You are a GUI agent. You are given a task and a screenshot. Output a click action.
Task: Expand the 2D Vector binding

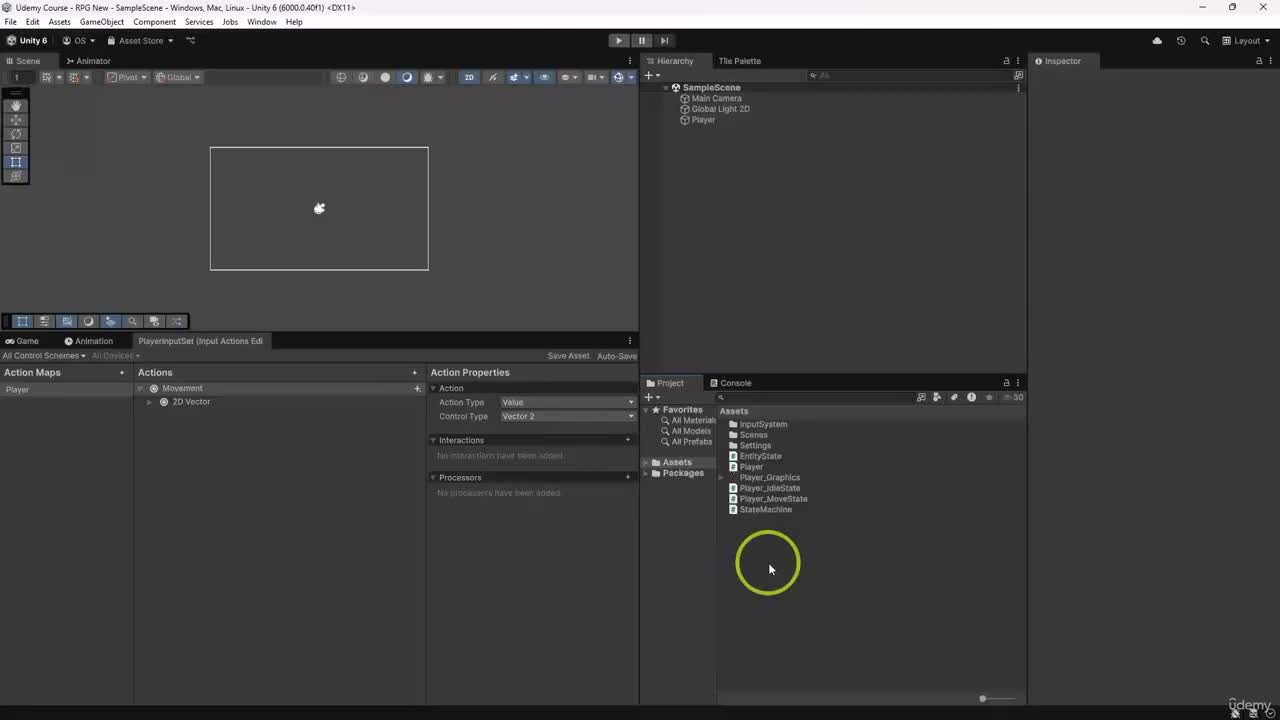150,402
